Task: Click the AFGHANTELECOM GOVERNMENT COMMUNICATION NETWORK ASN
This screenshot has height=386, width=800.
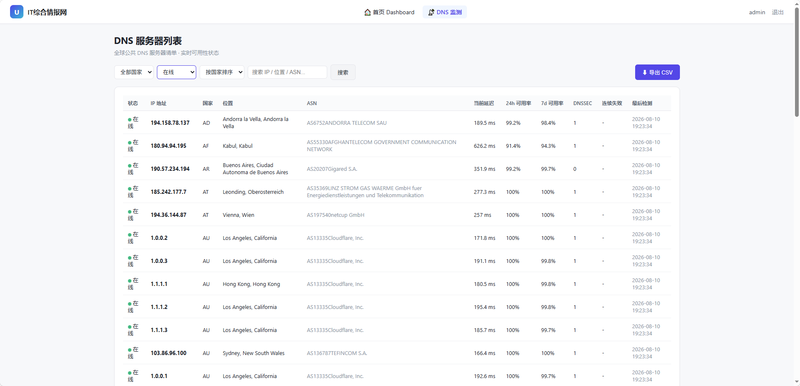Action: click(x=382, y=146)
